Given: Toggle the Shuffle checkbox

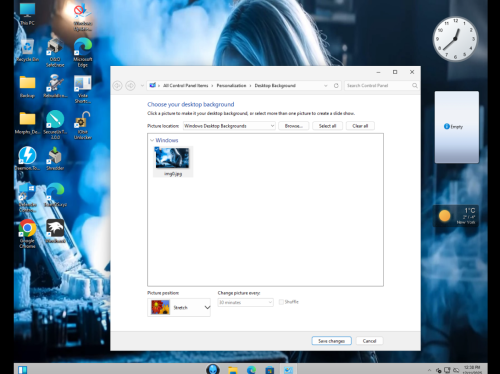Looking at the screenshot, I should (x=281, y=302).
